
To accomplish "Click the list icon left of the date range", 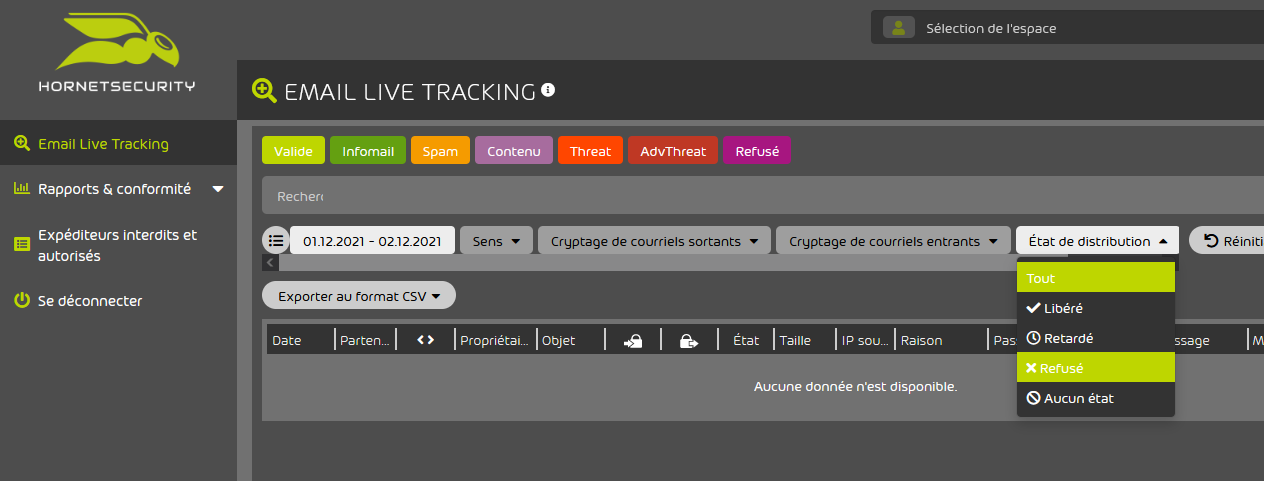I will (x=276, y=240).
